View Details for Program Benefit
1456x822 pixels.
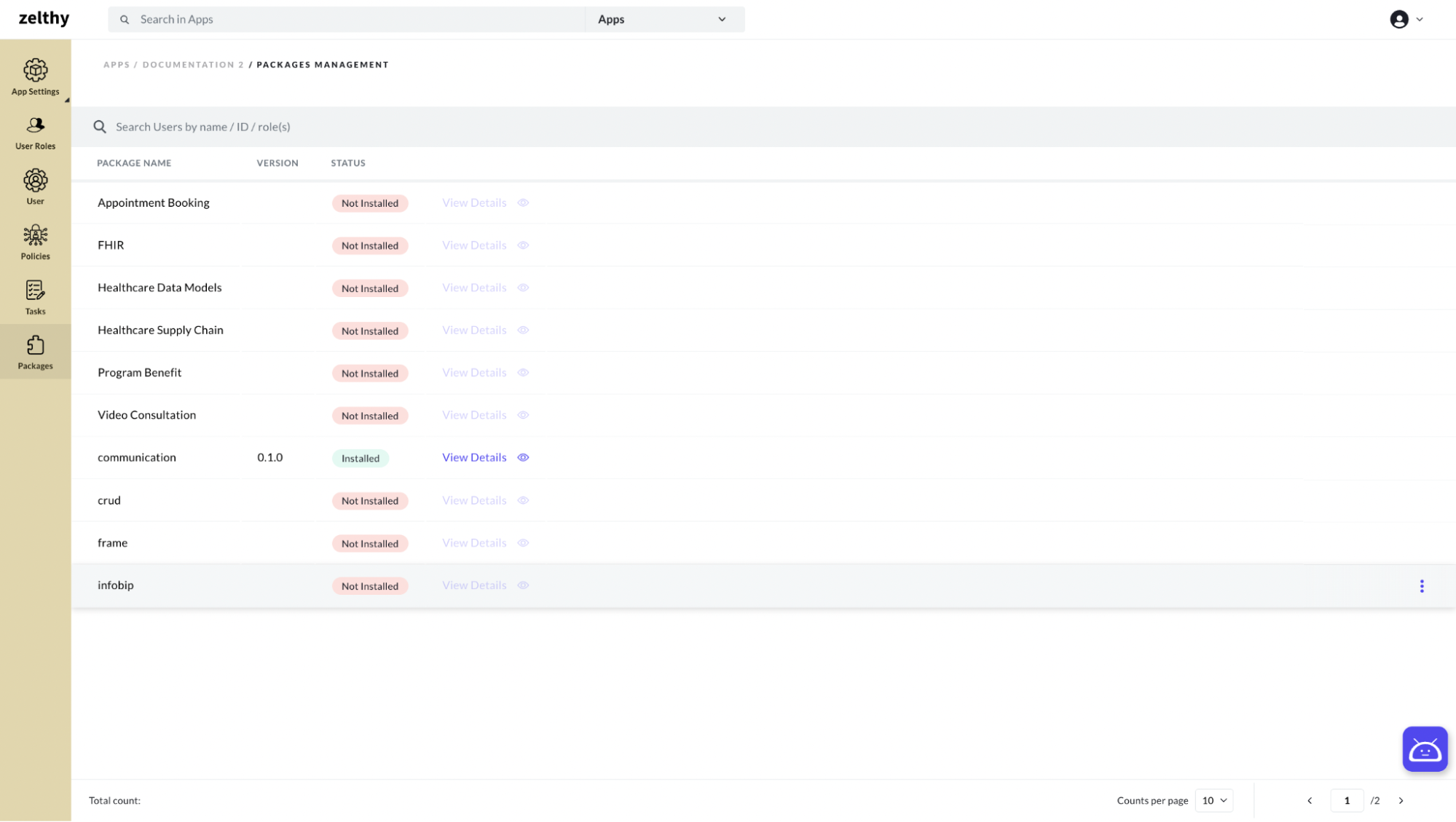click(x=474, y=373)
